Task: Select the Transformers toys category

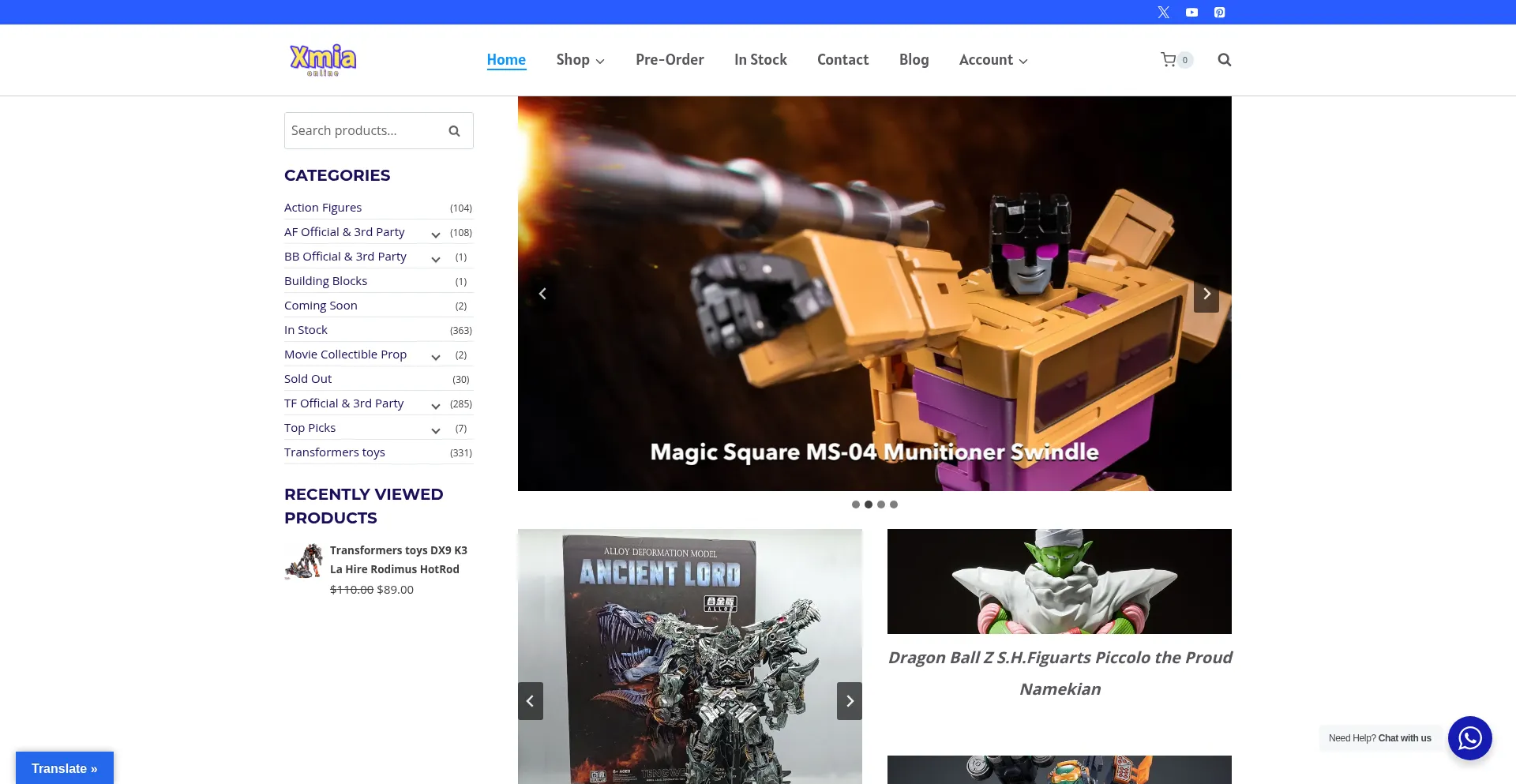Action: pos(334,452)
